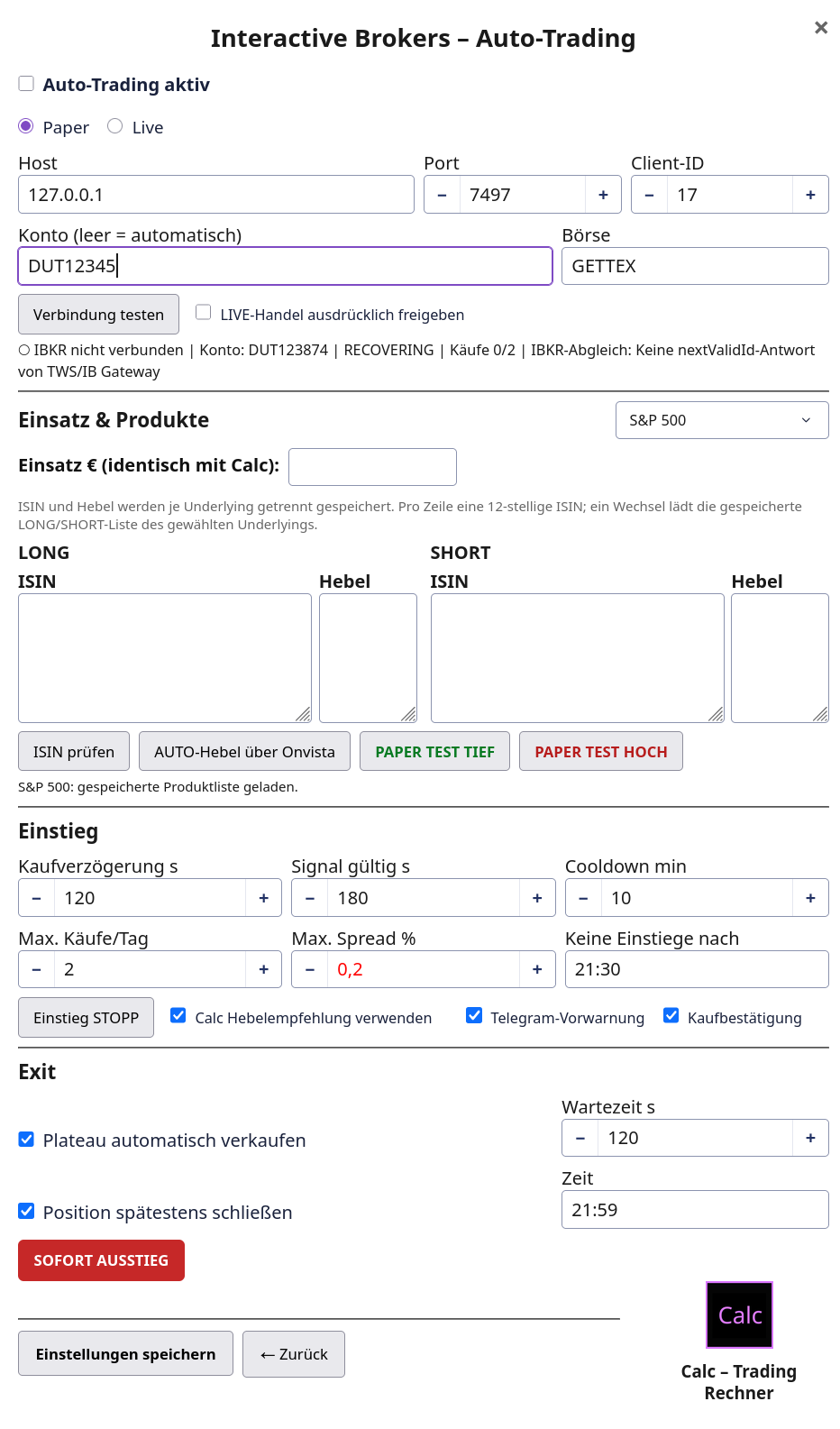The image size is (840, 1429).
Task: Close the Auto-Trading dialog with X
Action: click(821, 28)
